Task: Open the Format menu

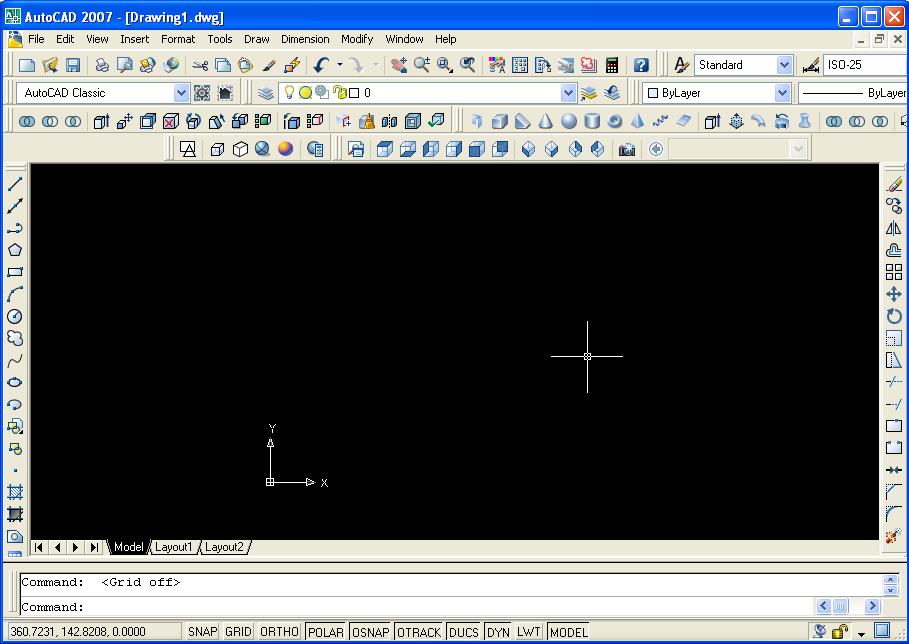Action: click(x=178, y=39)
